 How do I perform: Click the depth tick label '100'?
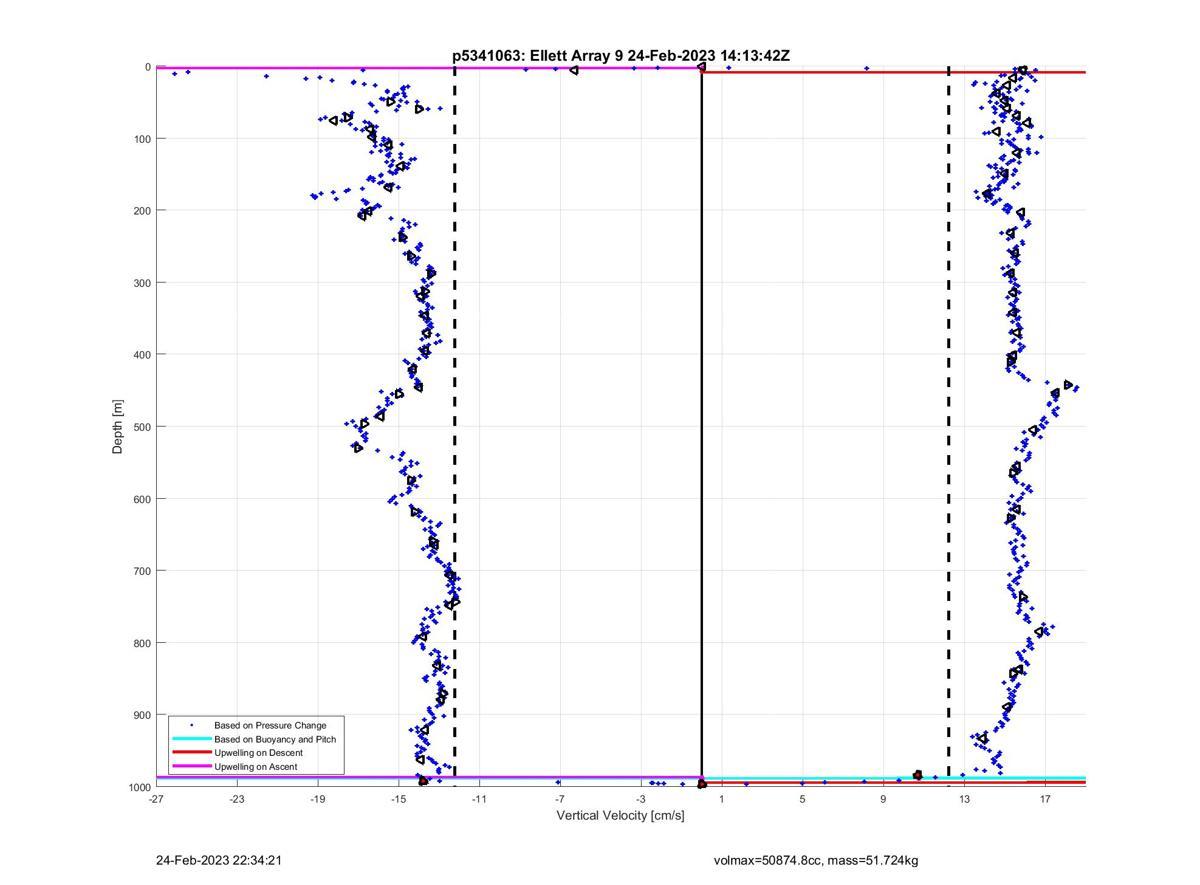click(x=142, y=138)
